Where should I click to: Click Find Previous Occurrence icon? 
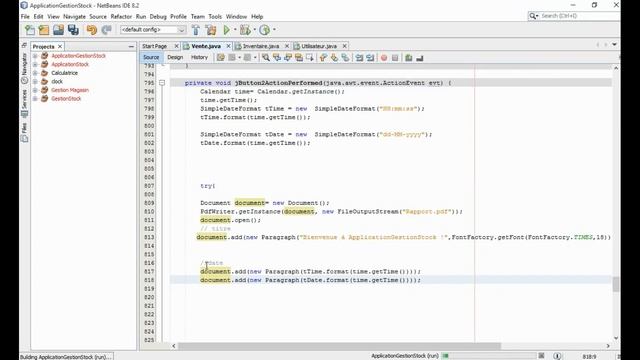277,58
